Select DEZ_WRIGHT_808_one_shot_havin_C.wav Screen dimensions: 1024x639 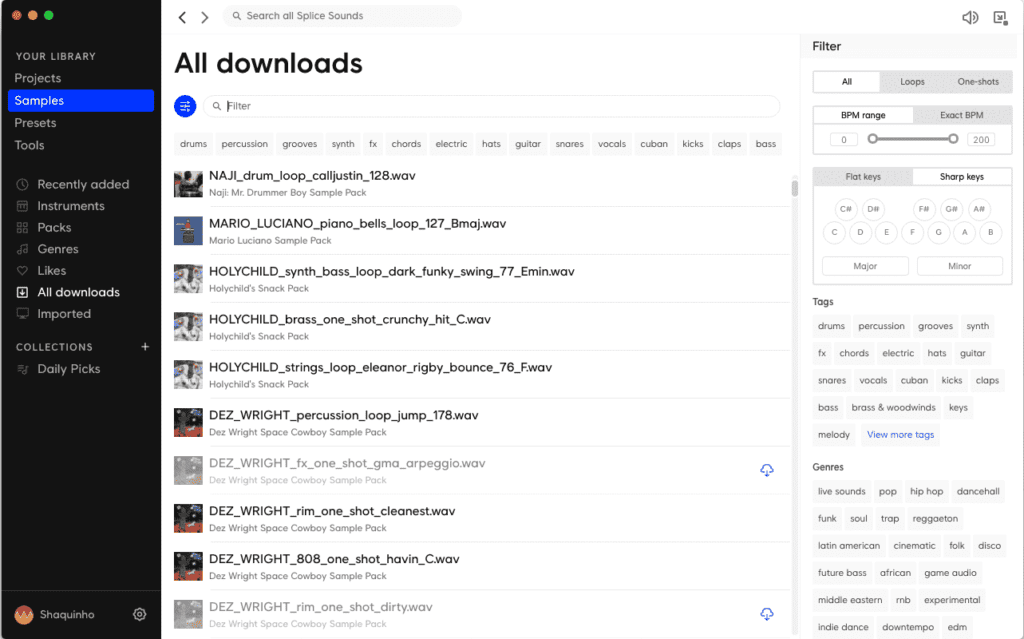tap(482, 566)
